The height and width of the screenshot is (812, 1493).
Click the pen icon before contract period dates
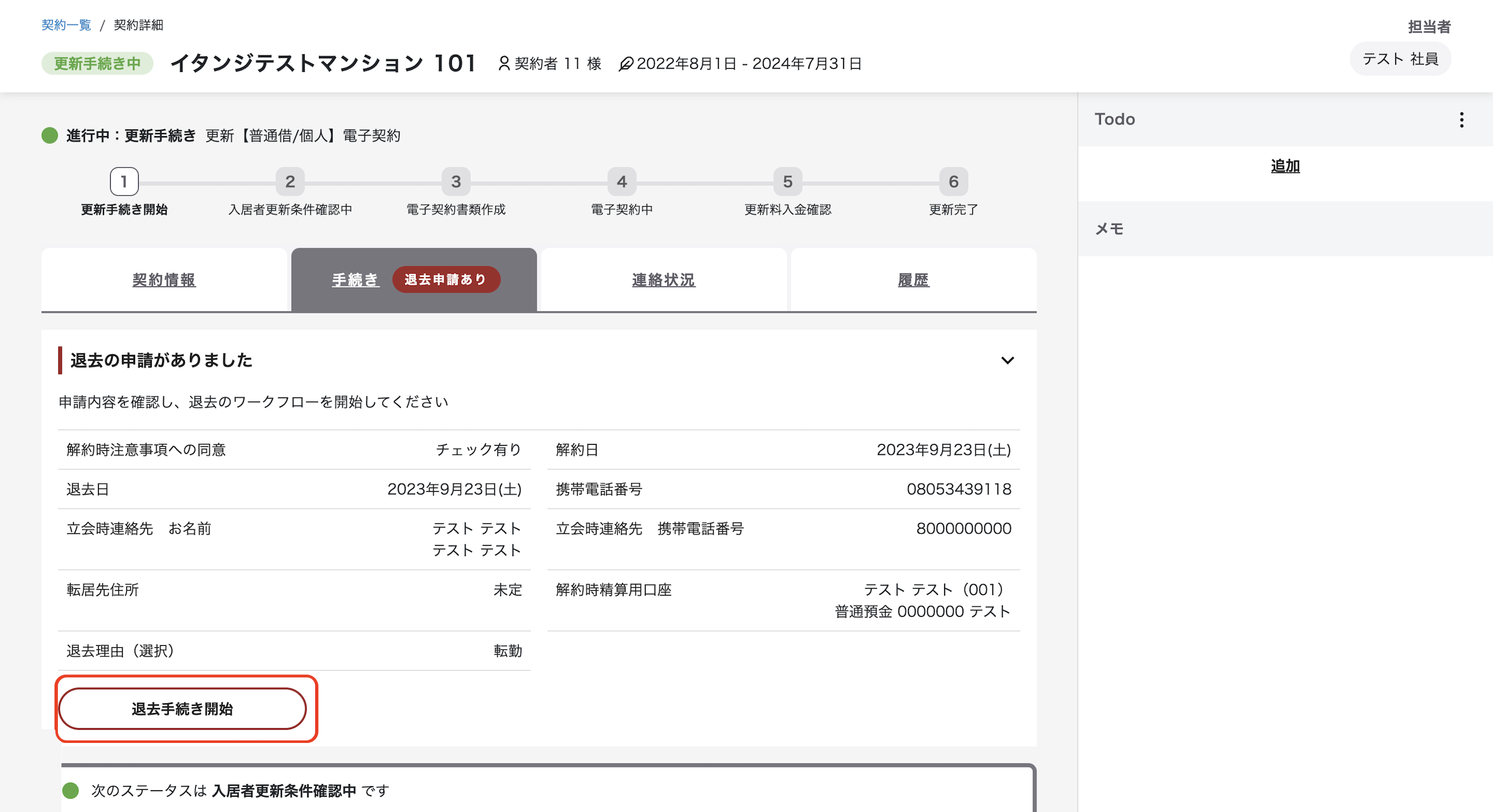625,64
